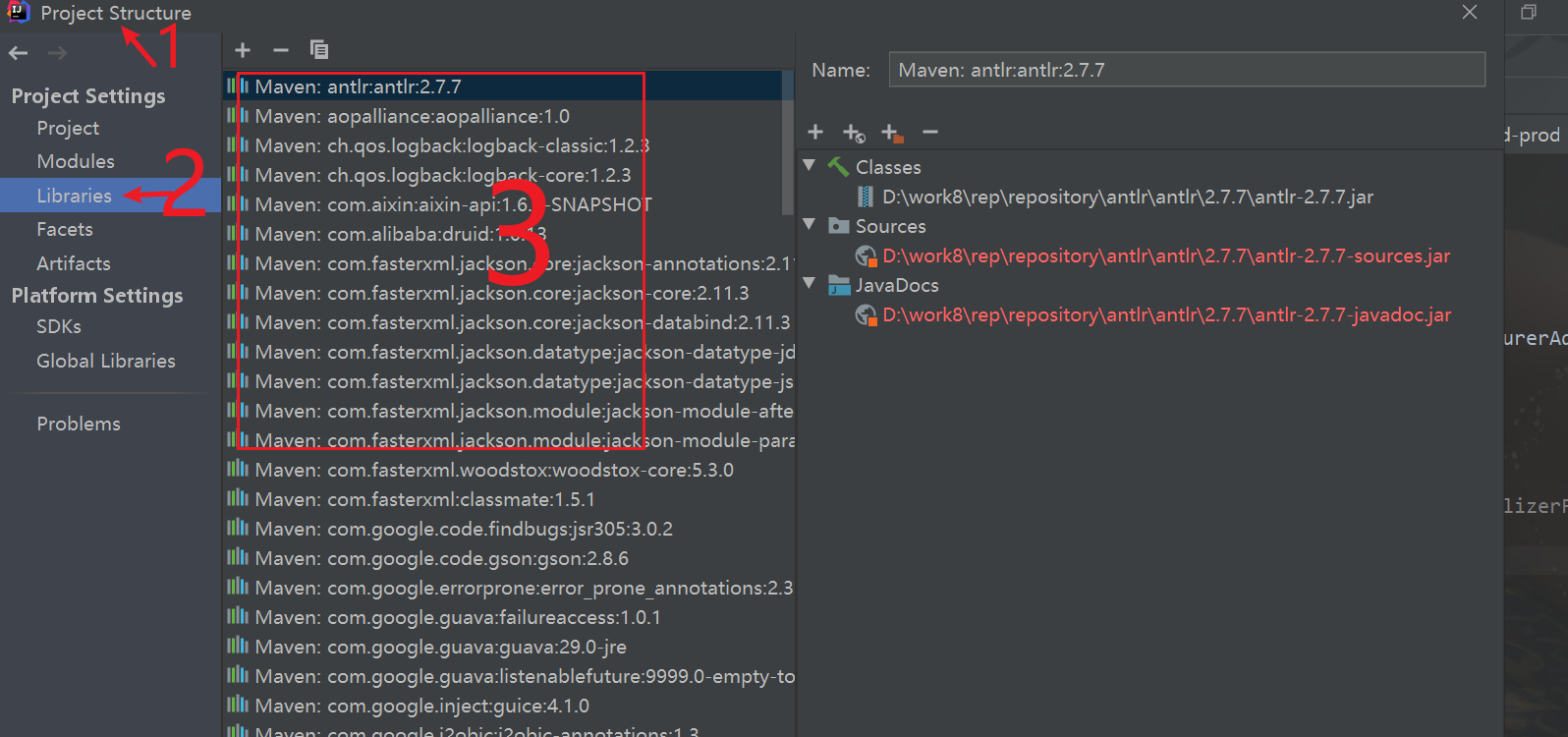Image resolution: width=1568 pixels, height=737 pixels.
Task: Go back with the left arrow
Action: 18,53
